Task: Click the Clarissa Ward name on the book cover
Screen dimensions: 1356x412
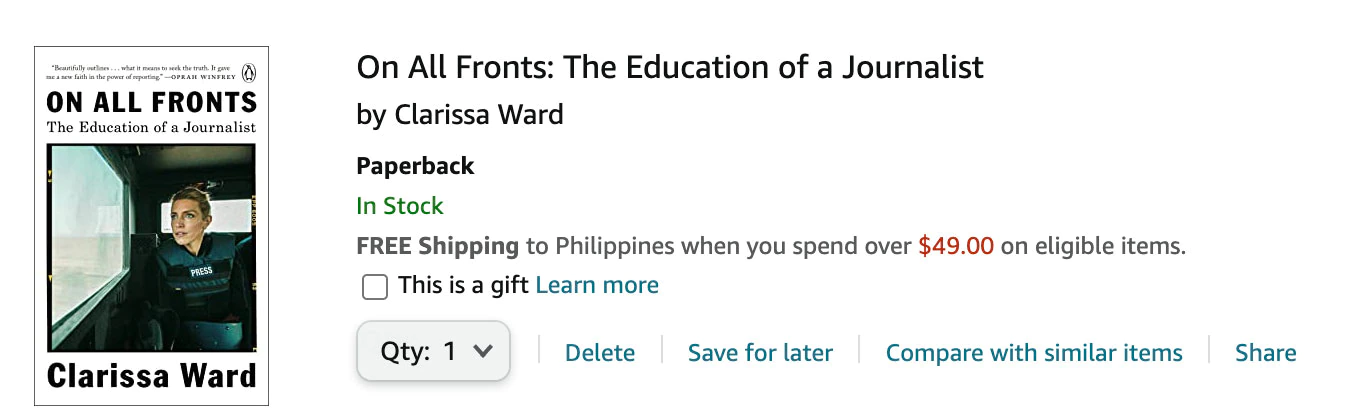Action: (x=151, y=377)
